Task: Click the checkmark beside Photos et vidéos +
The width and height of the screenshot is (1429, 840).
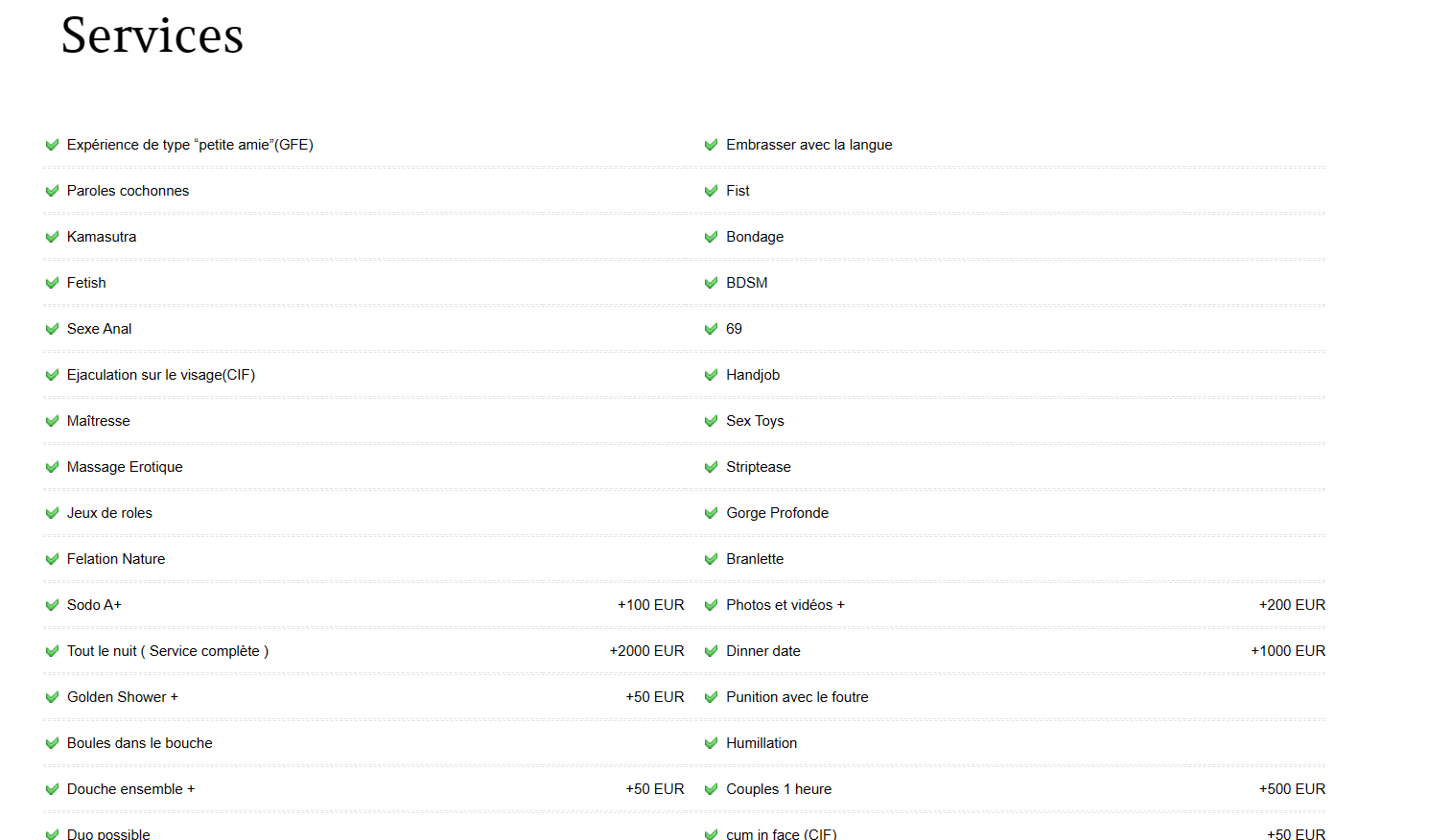Action: (x=712, y=605)
